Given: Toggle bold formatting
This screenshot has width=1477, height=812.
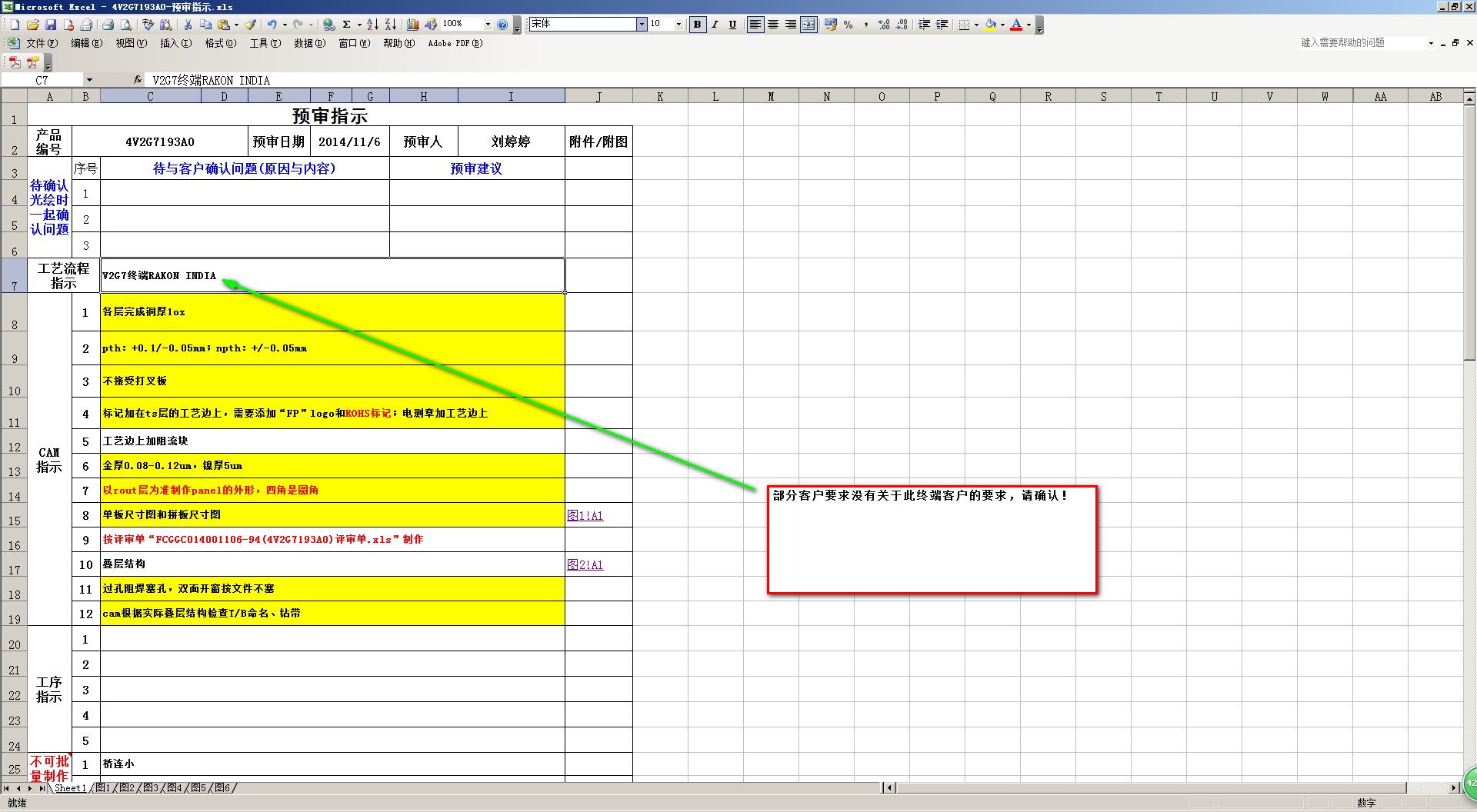Looking at the screenshot, I should click(698, 25).
